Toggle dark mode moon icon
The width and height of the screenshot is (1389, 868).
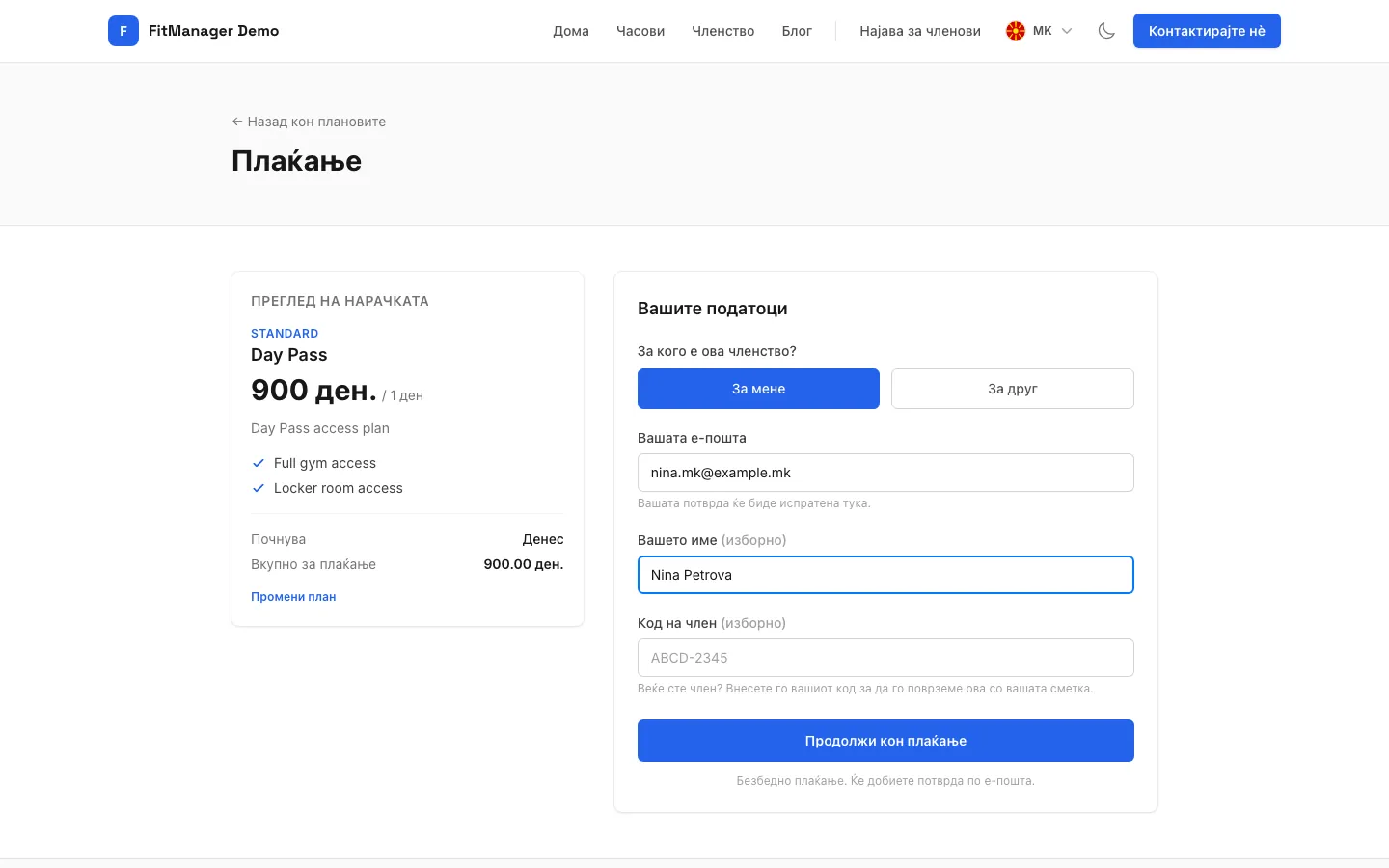(x=1106, y=31)
